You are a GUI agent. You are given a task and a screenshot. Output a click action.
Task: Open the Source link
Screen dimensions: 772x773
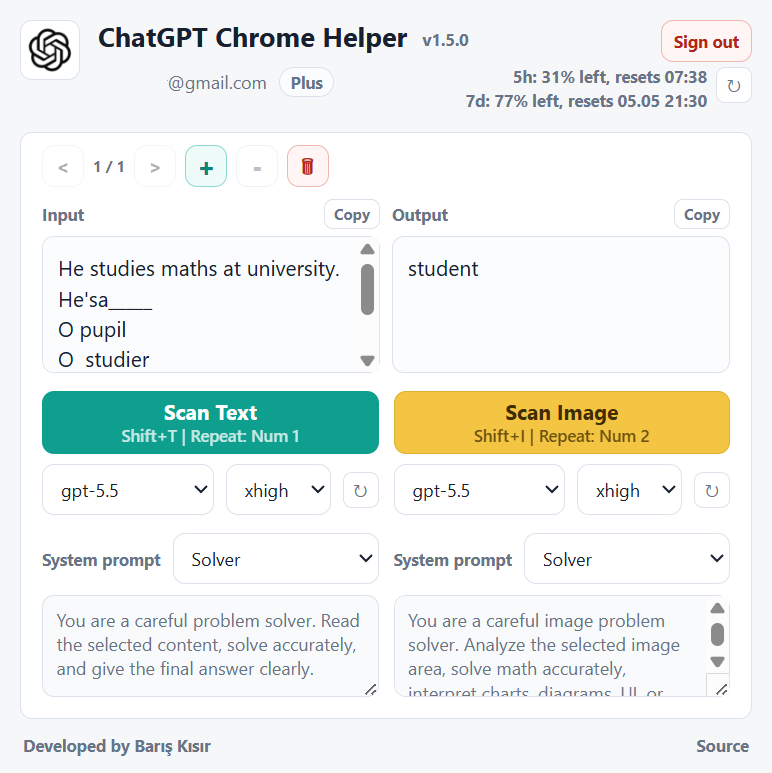(722, 746)
